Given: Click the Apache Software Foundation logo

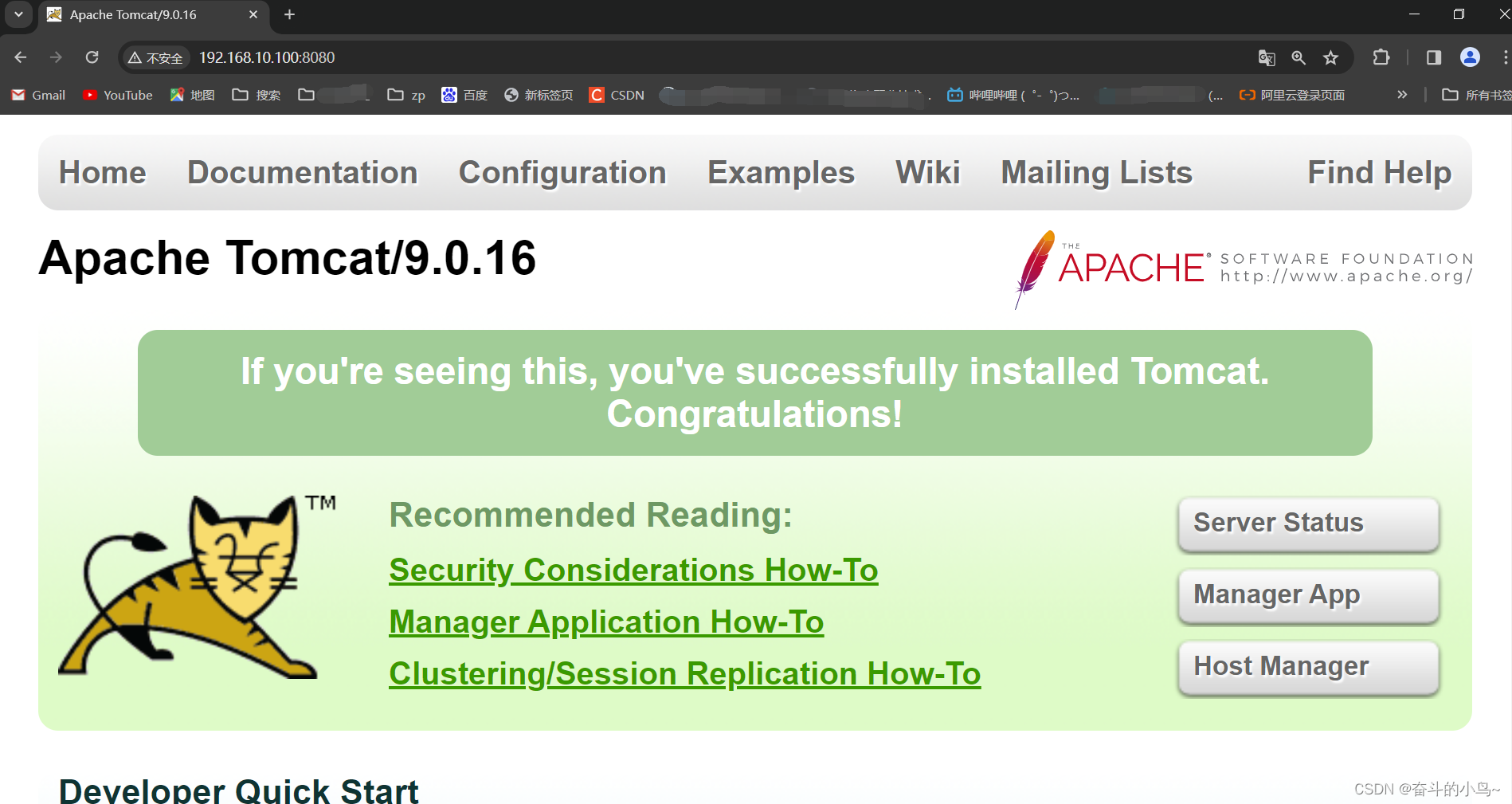Looking at the screenshot, I should tap(1244, 269).
